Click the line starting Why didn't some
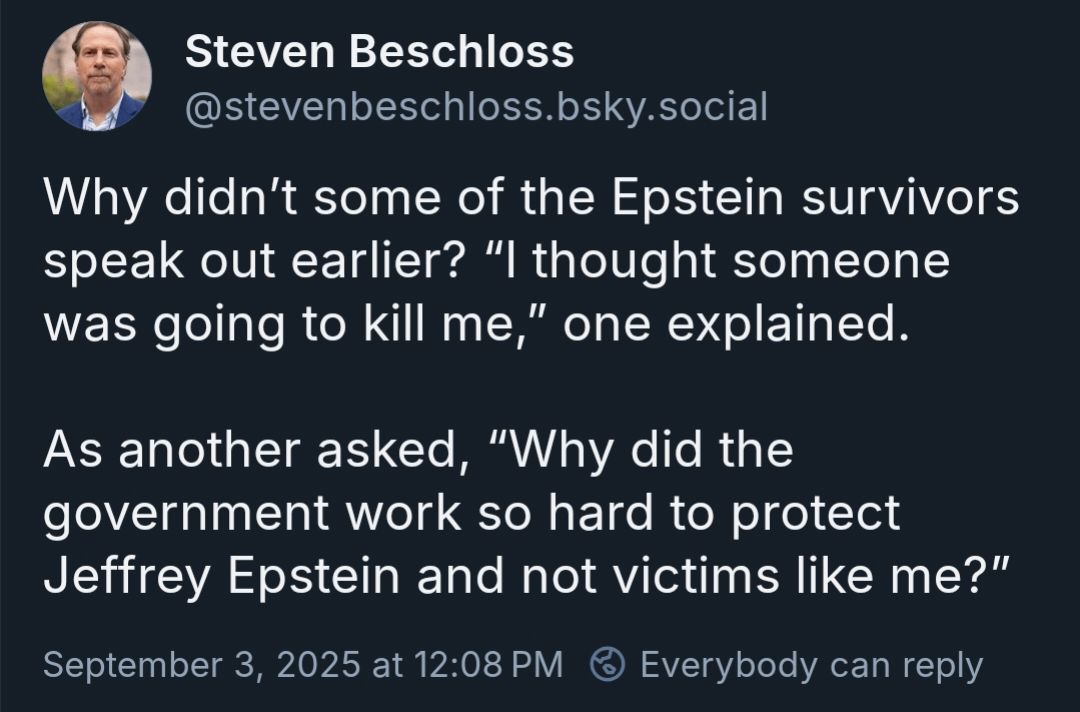The image size is (1080, 712). pyautogui.click(x=531, y=198)
